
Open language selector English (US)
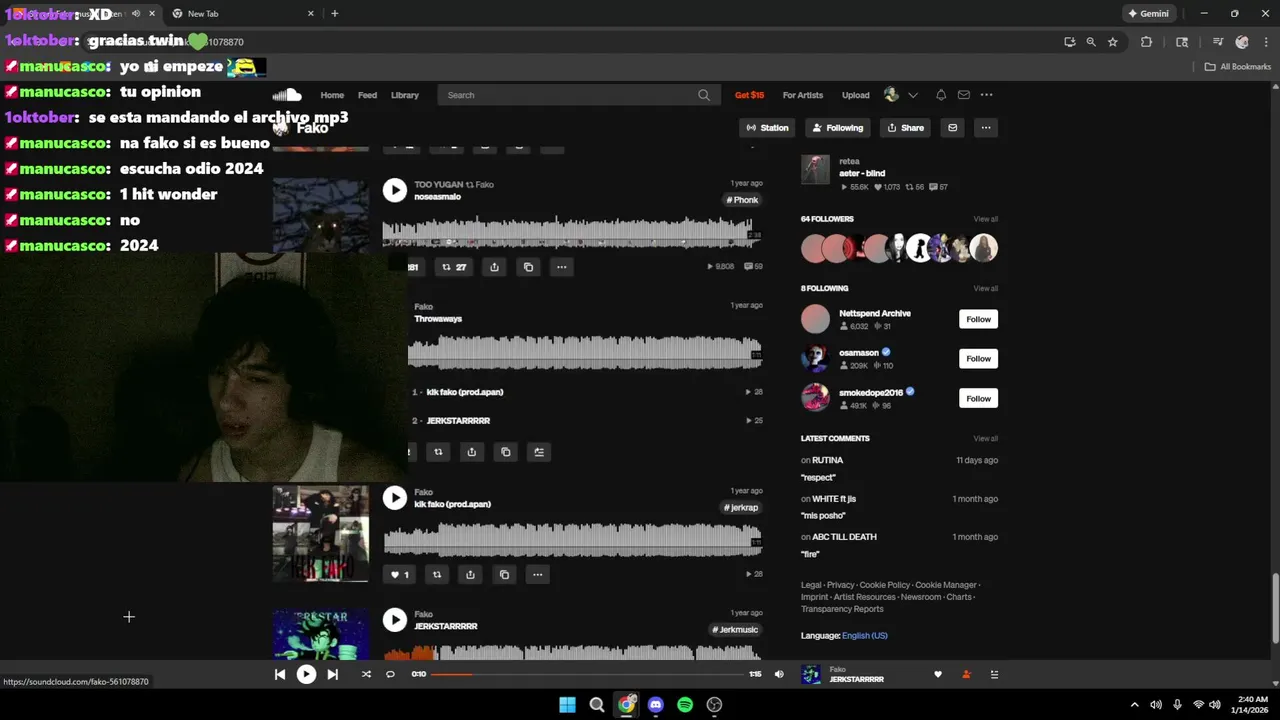pyautogui.click(x=865, y=636)
